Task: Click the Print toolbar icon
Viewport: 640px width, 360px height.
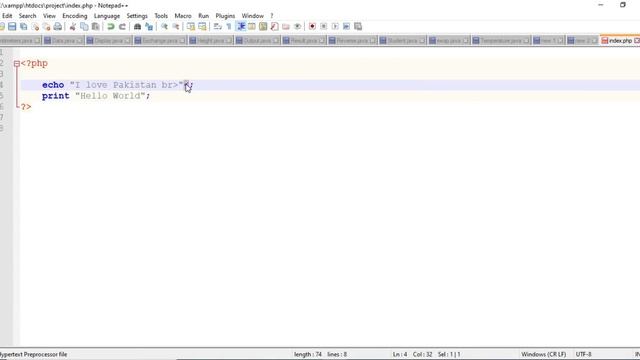Action: coord(58,27)
